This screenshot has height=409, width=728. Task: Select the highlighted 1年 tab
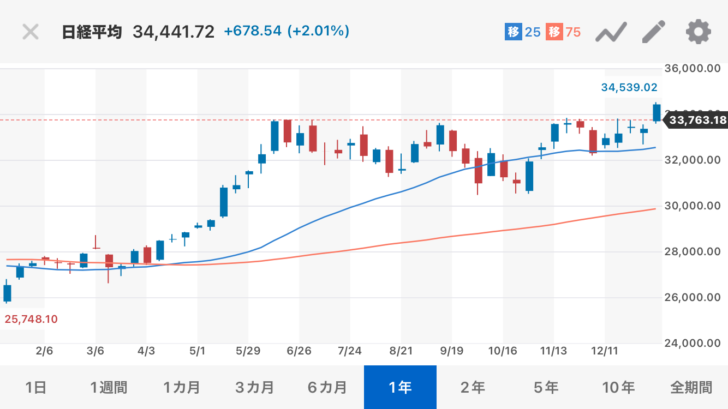click(400, 387)
